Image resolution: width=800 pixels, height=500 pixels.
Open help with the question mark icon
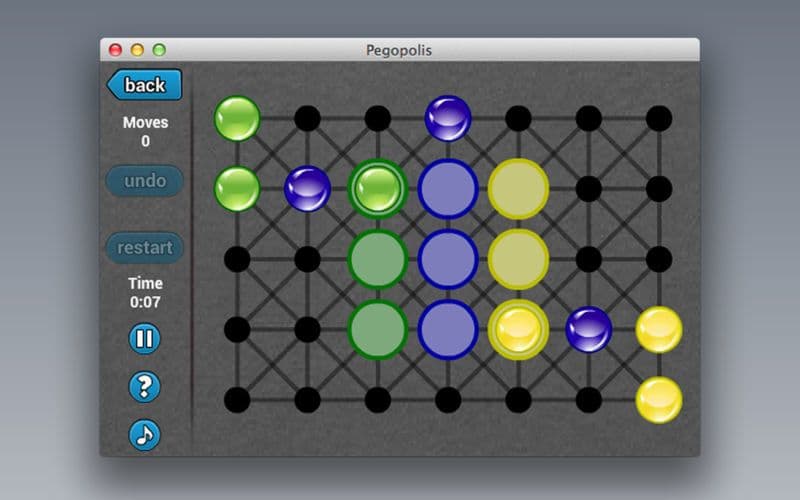144,387
